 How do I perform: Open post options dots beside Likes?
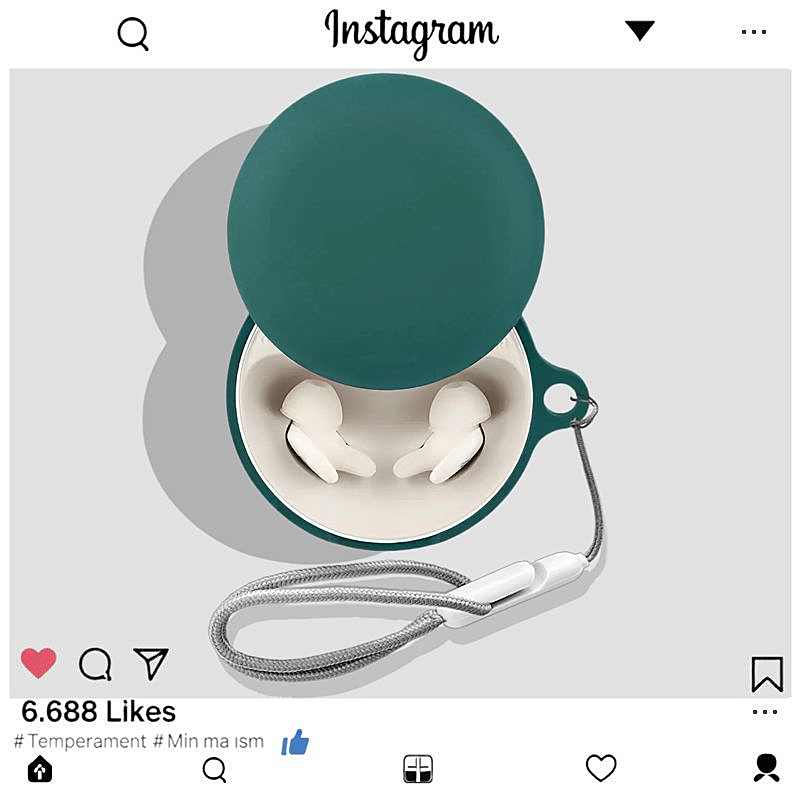click(765, 712)
